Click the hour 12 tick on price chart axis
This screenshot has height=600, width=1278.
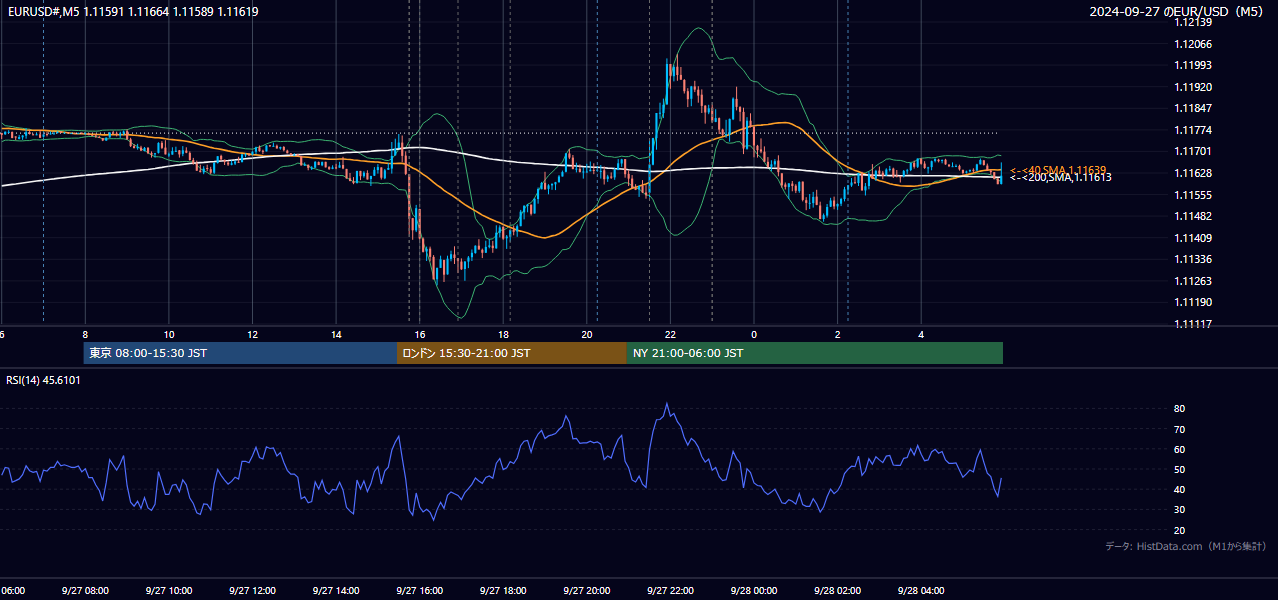pyautogui.click(x=253, y=334)
